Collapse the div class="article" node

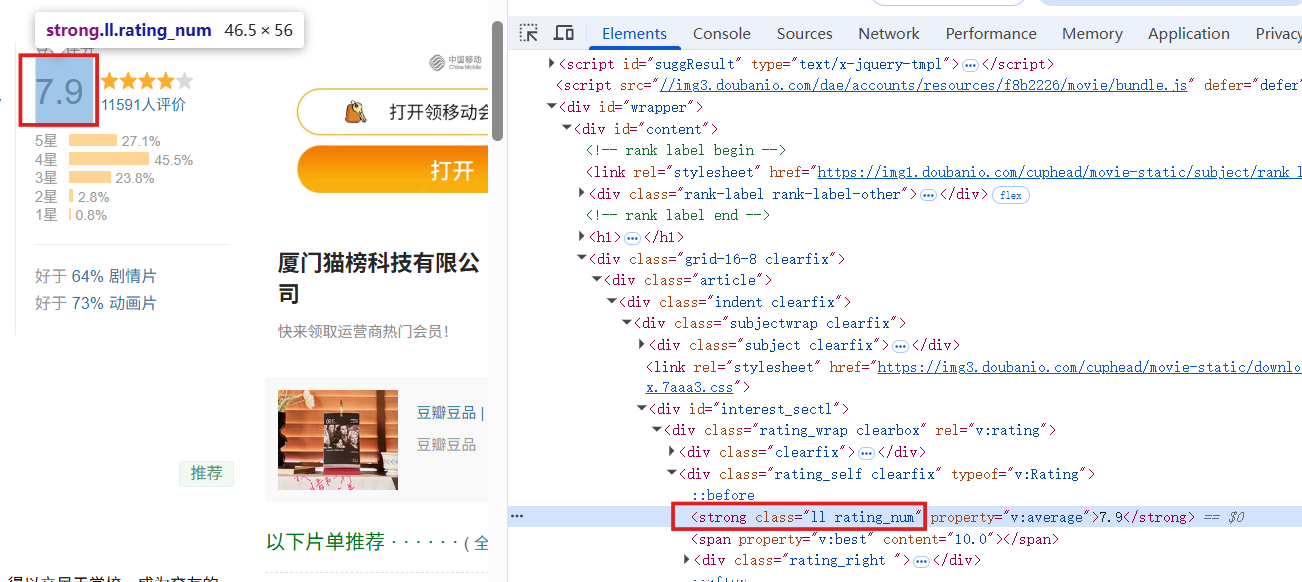click(x=597, y=280)
